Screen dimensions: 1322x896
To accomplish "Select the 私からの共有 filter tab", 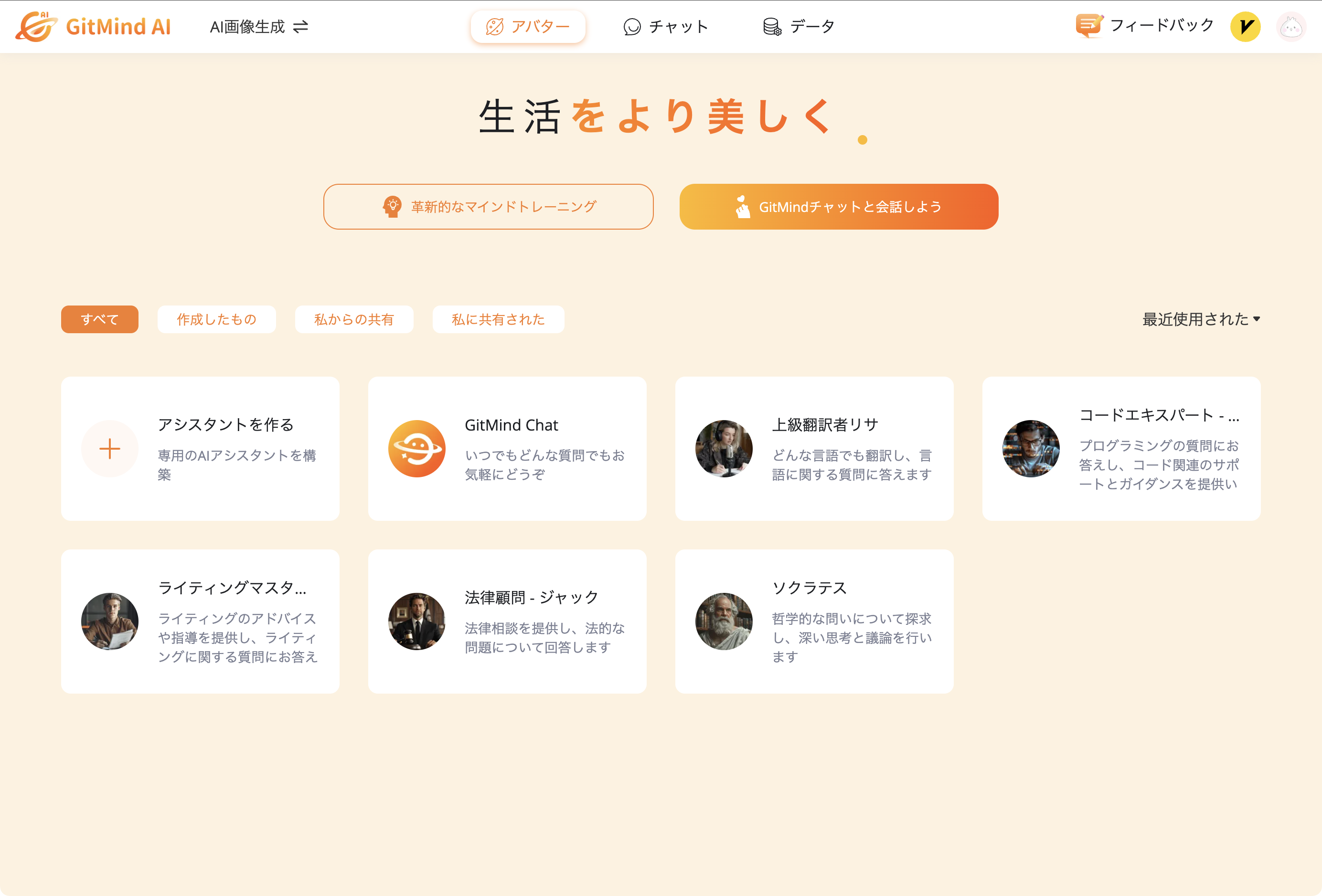I will click(x=354, y=319).
